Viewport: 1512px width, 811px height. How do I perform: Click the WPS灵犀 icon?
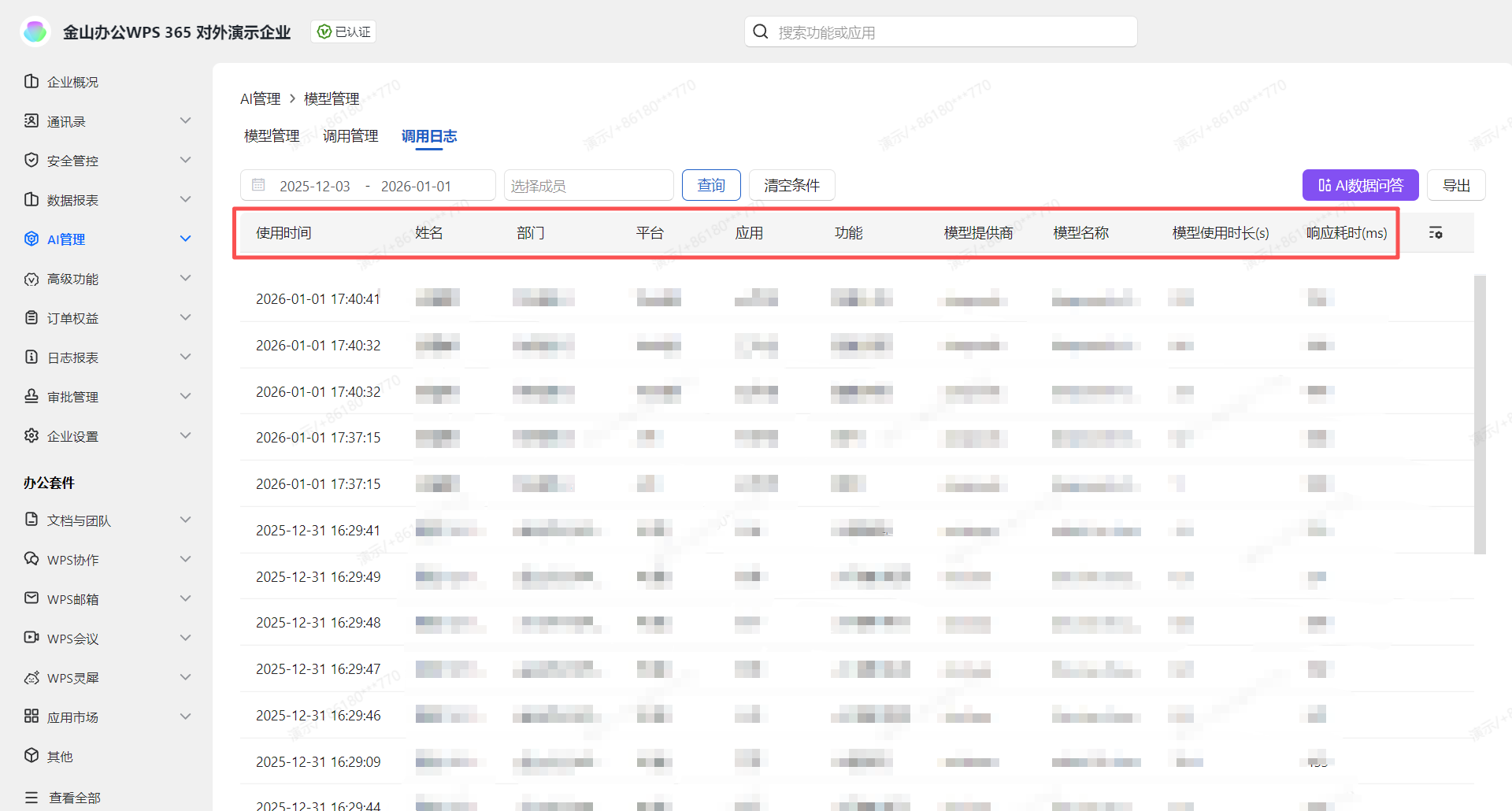[x=31, y=677]
